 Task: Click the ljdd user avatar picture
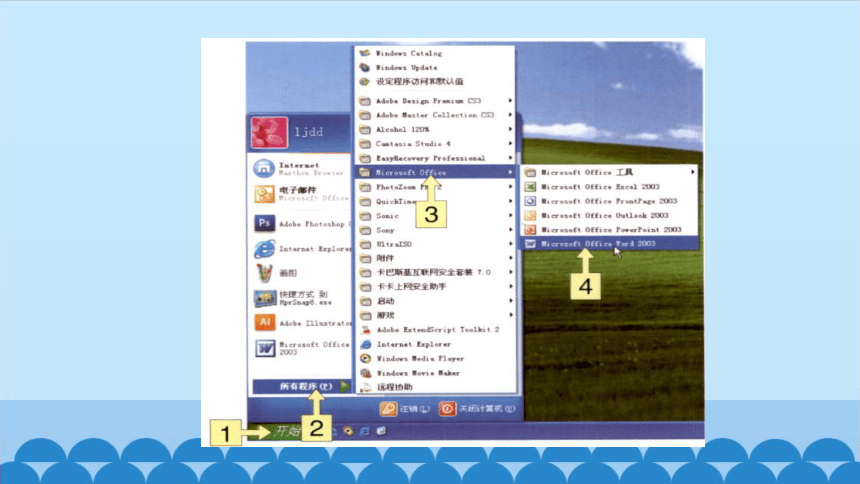coord(269,132)
